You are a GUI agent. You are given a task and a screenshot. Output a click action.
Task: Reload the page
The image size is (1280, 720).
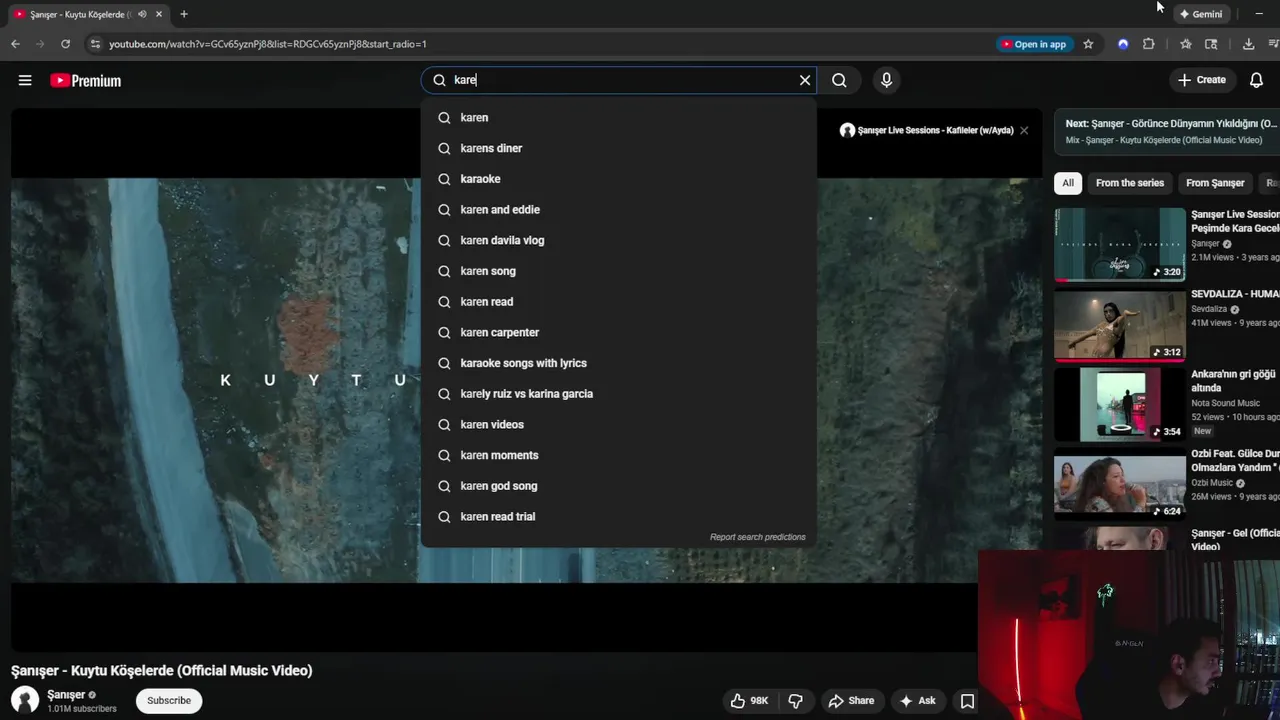point(65,44)
